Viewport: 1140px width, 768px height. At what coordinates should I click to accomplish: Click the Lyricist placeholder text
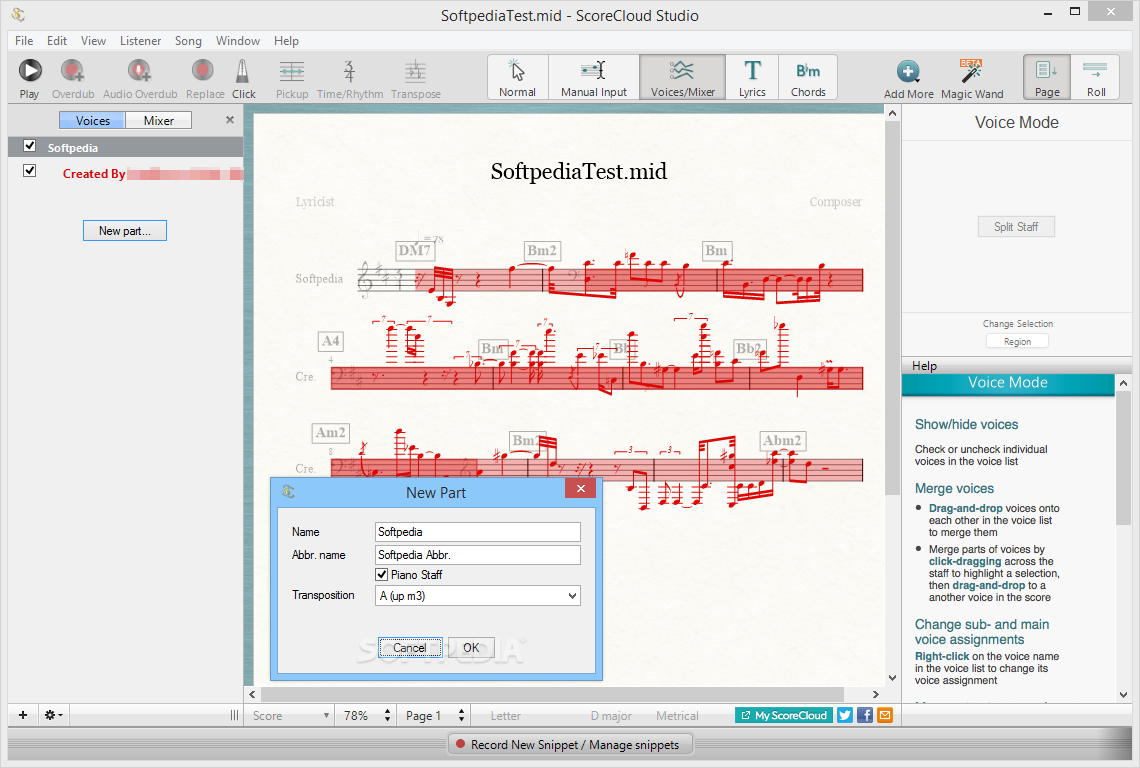click(315, 202)
